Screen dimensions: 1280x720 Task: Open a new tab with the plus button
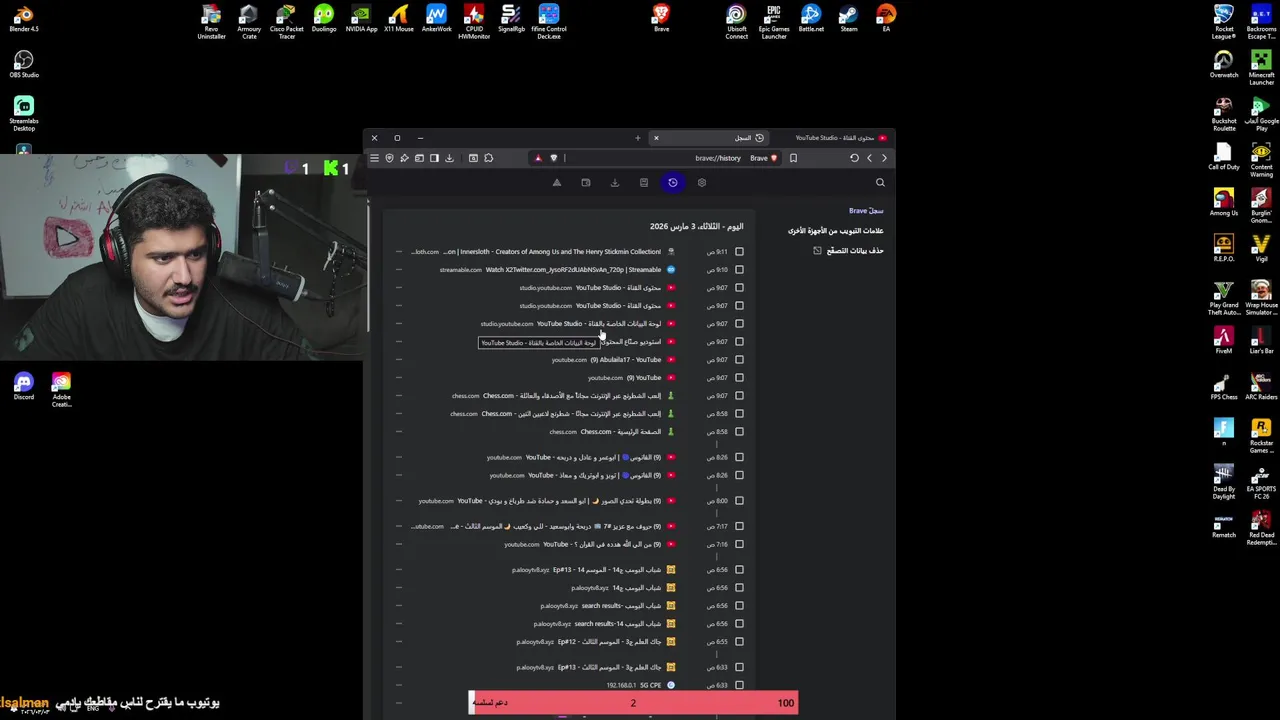tap(637, 138)
